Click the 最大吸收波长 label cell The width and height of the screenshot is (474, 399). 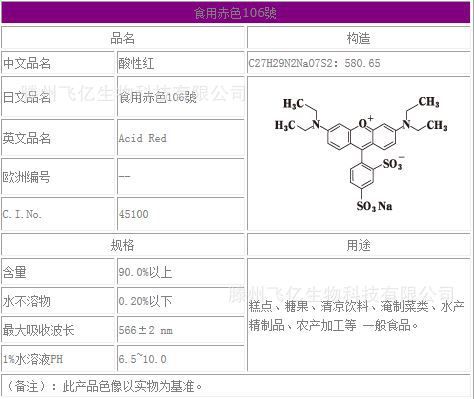58,330
